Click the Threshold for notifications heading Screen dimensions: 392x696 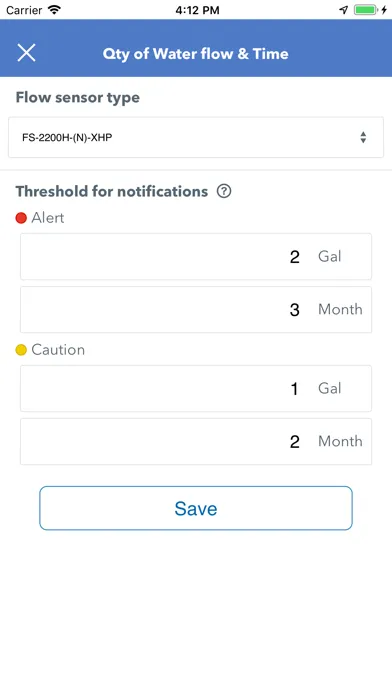click(x=112, y=191)
